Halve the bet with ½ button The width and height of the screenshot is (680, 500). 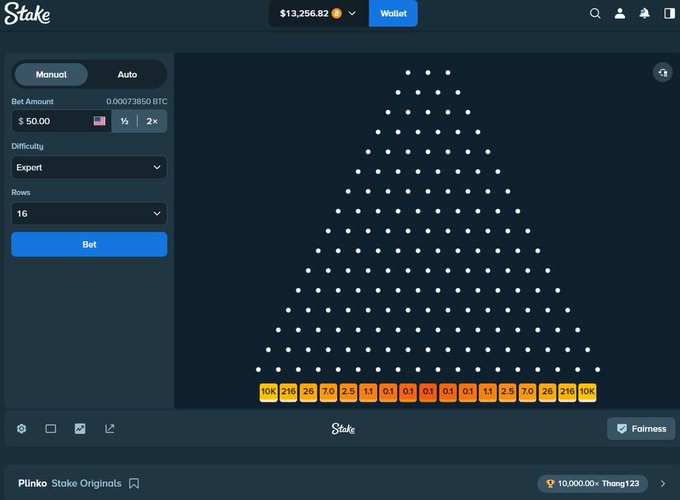124,121
